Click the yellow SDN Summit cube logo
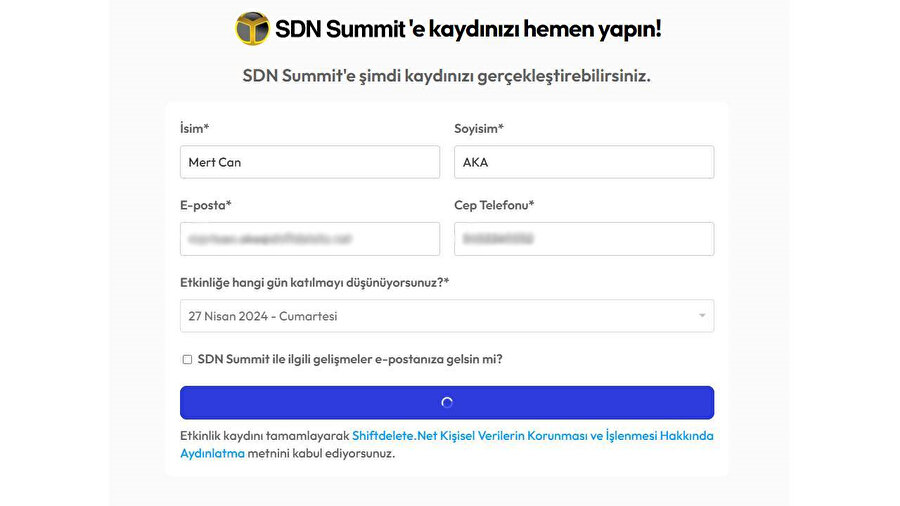This screenshot has width=900, height=506. pyautogui.click(x=252, y=29)
